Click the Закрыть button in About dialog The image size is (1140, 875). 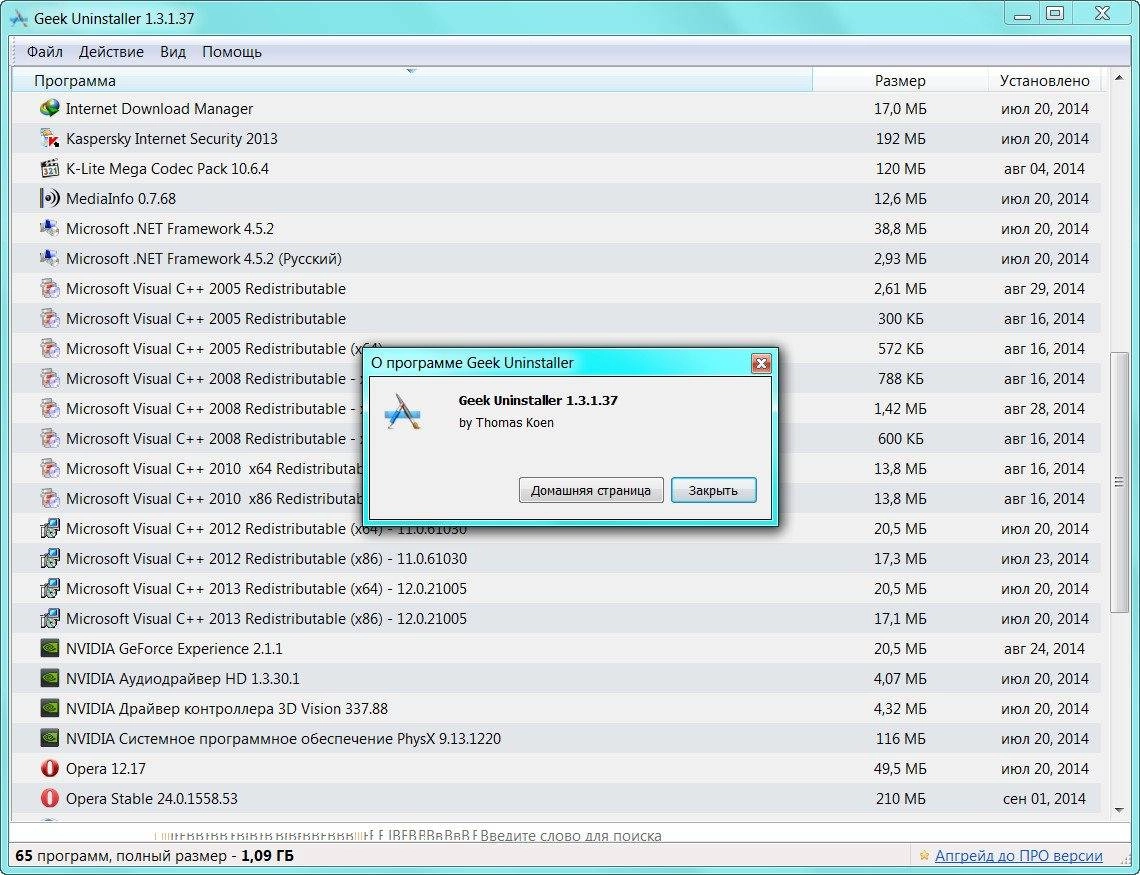click(x=713, y=491)
